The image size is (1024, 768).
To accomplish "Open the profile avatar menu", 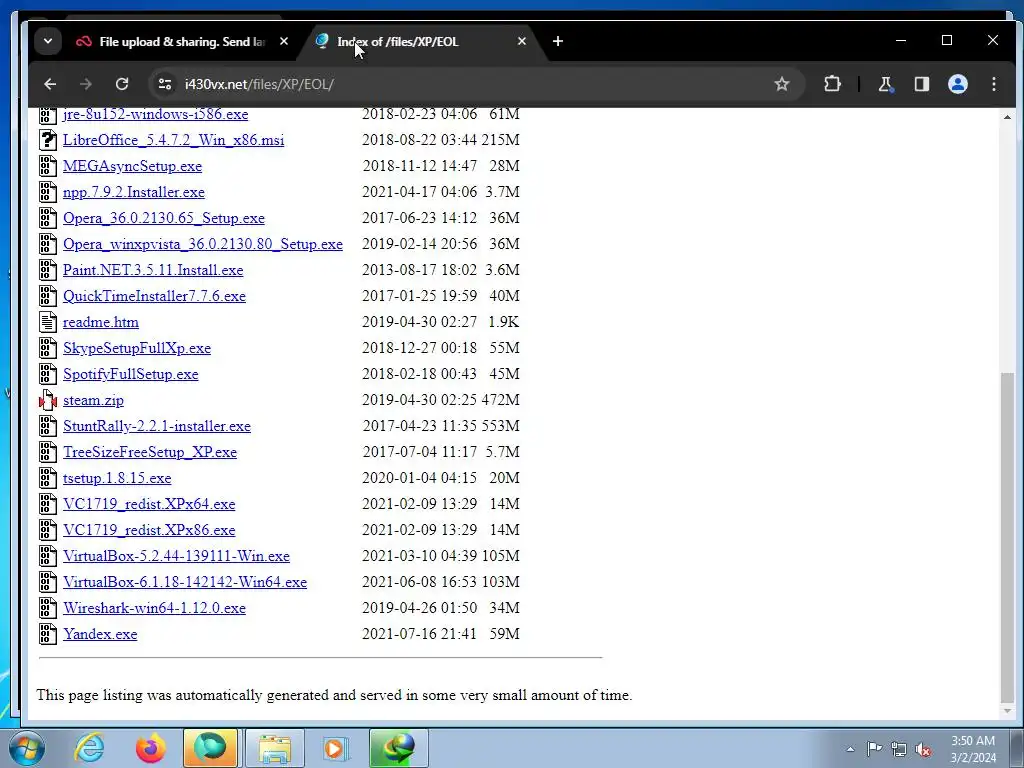I will coord(957,84).
